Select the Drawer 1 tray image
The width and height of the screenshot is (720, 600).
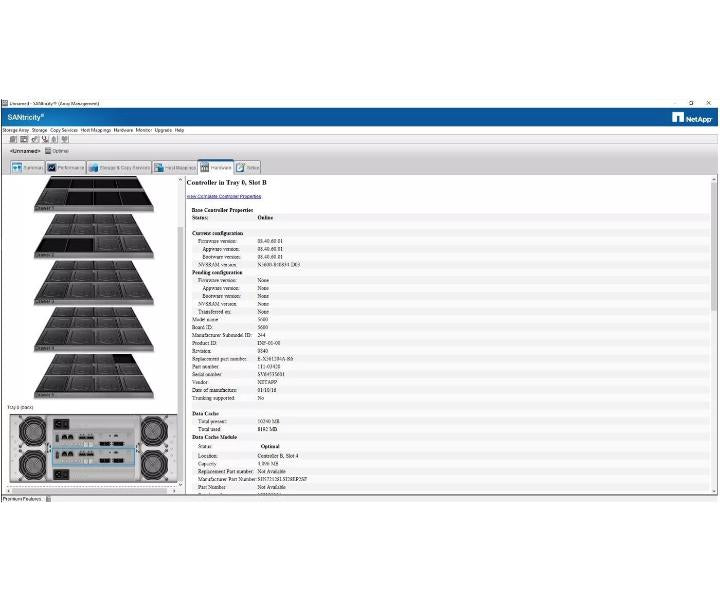click(x=94, y=194)
